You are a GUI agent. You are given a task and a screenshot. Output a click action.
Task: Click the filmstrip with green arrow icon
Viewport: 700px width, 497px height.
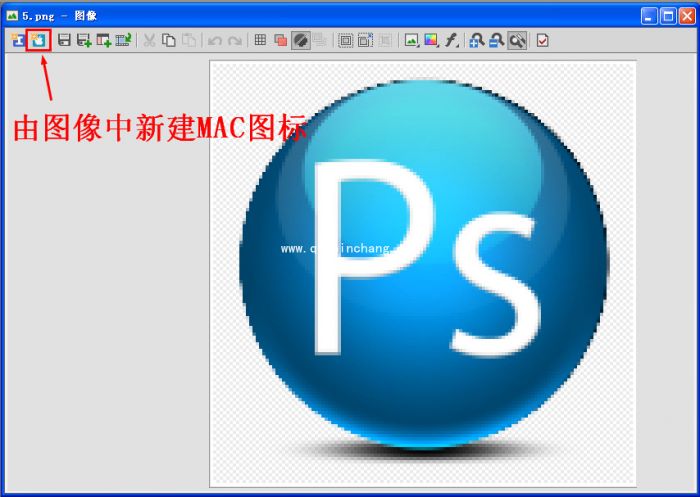point(123,41)
